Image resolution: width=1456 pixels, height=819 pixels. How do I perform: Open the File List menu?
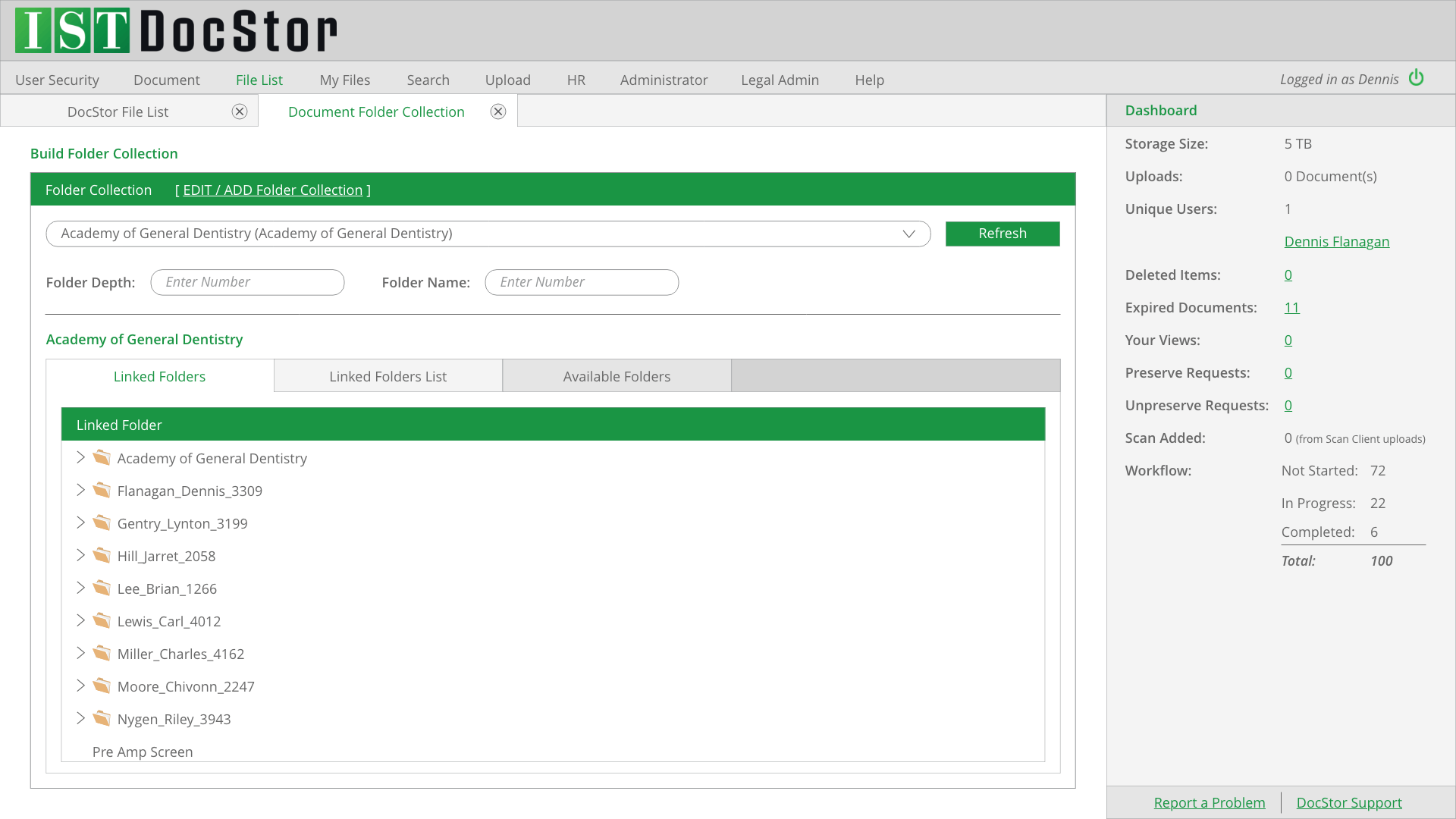coord(259,80)
